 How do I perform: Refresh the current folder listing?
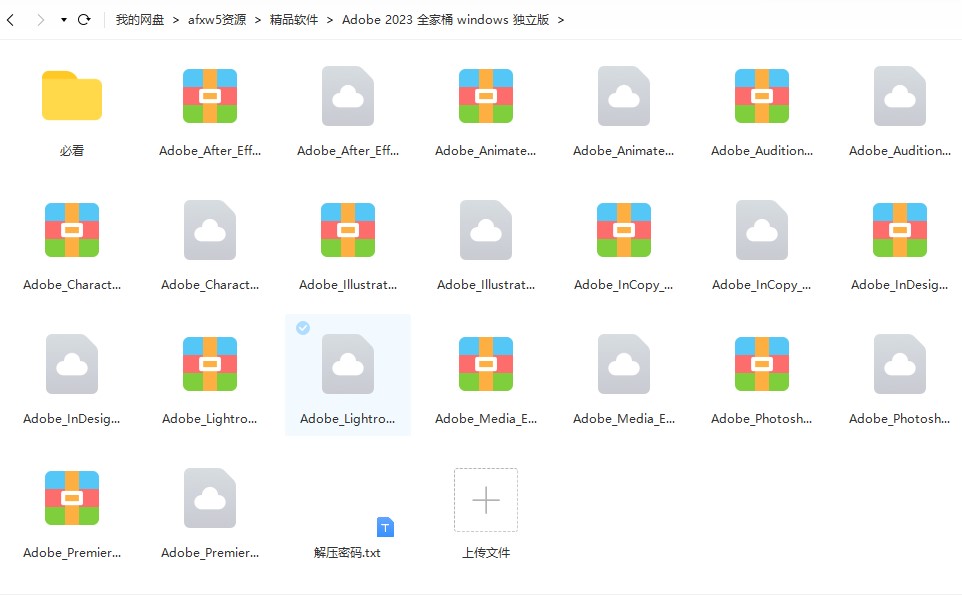coord(85,20)
